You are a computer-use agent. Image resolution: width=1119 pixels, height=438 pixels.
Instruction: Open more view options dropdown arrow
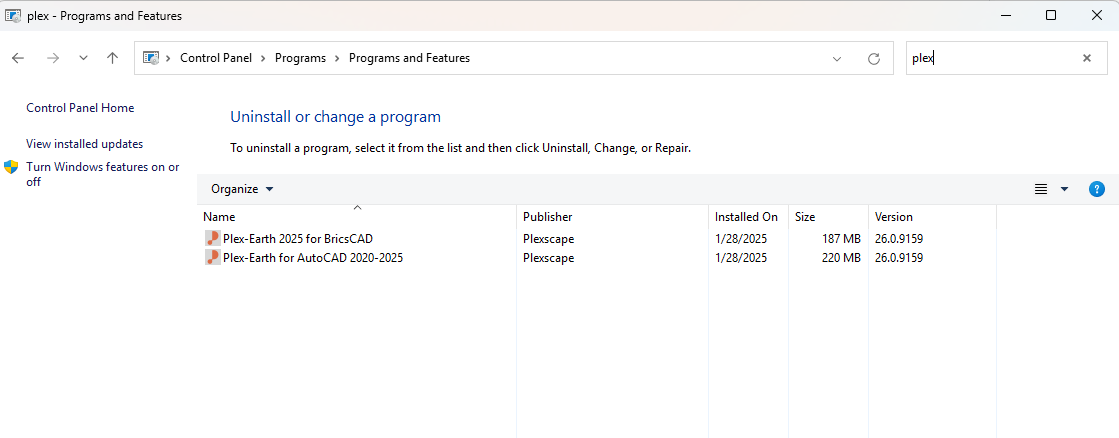click(x=1065, y=189)
